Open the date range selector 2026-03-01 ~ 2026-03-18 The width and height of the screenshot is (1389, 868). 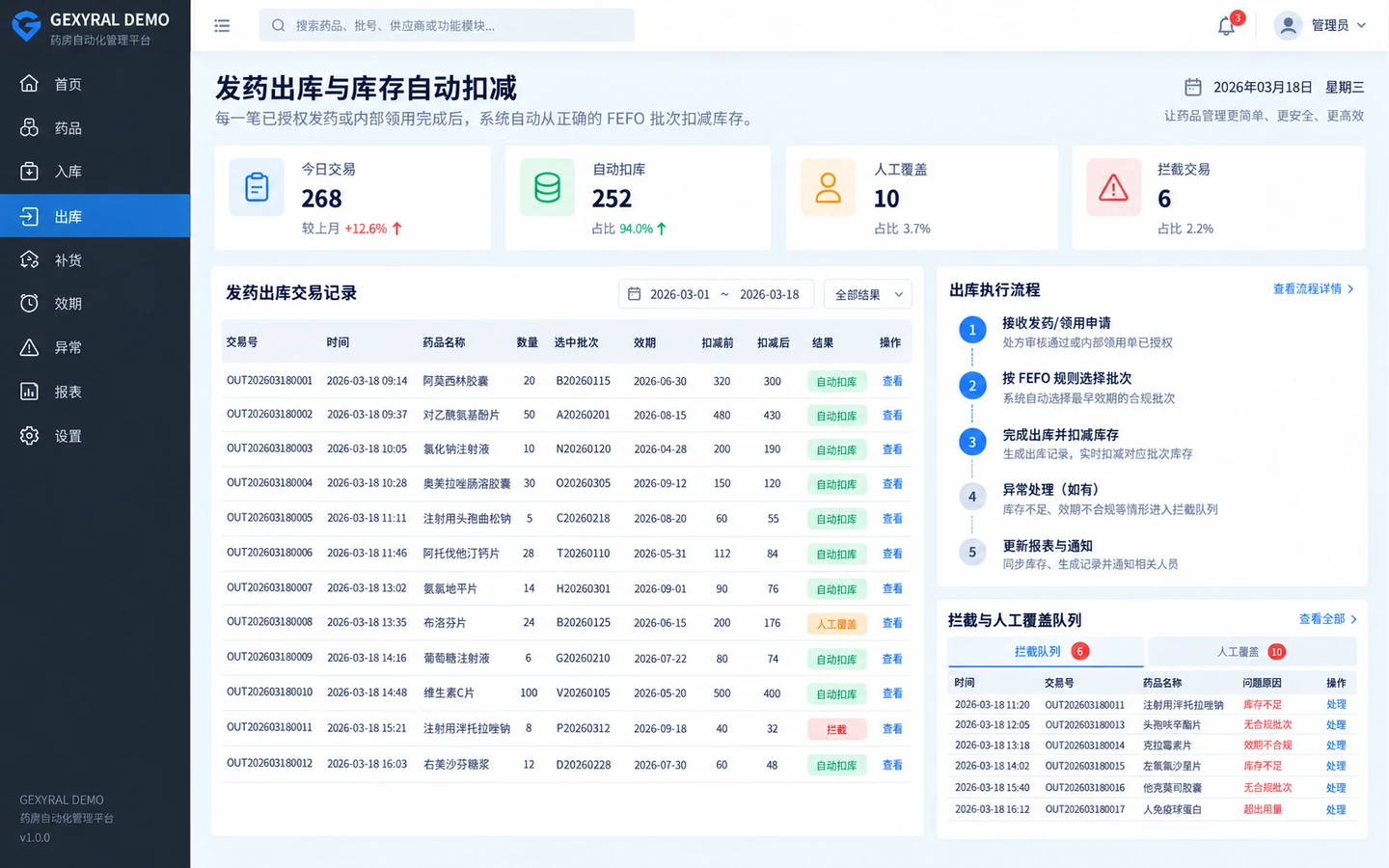(x=716, y=294)
